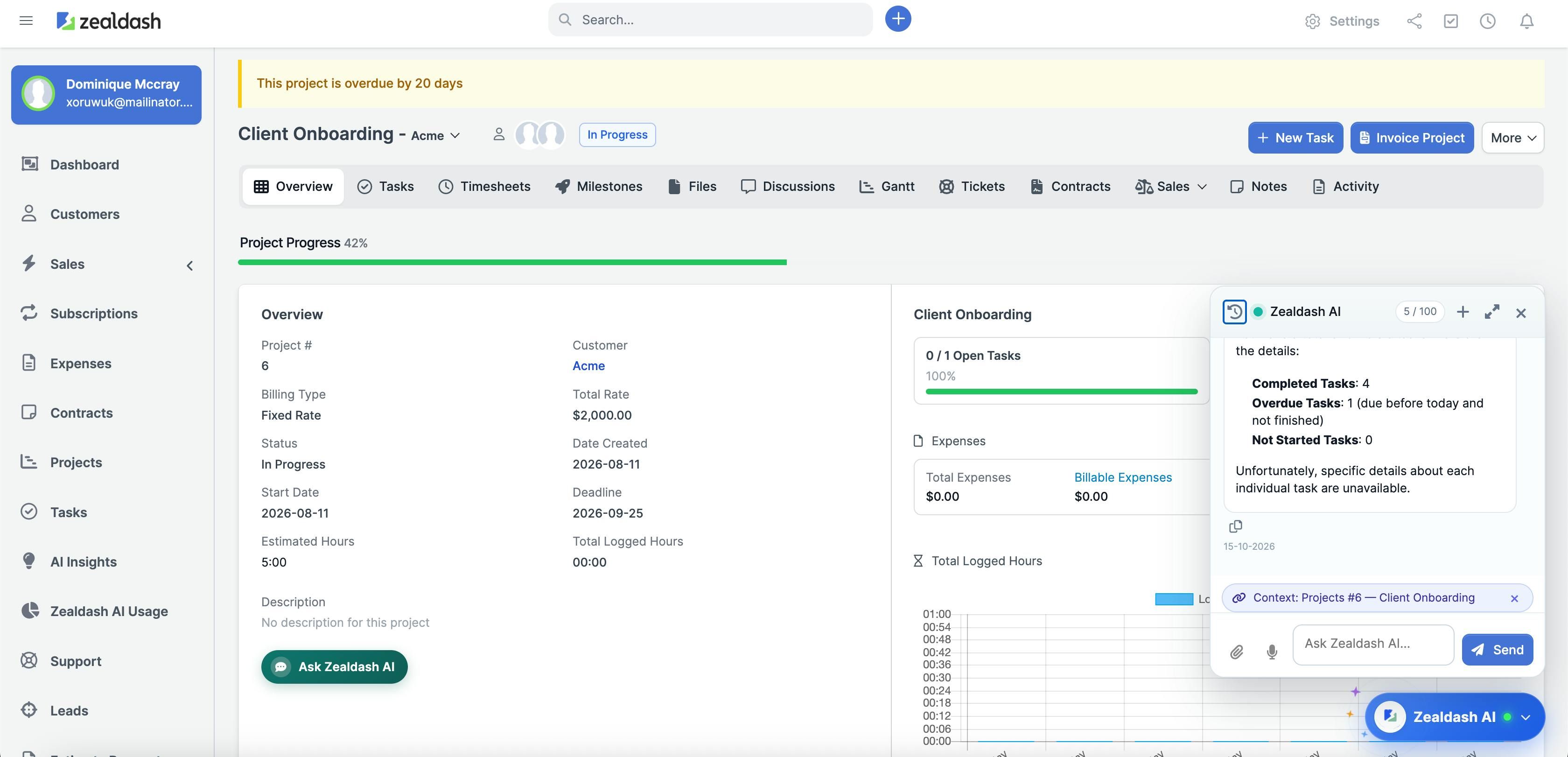The image size is (1568, 757).
Task: Click the microphone icon in AI chat
Action: pos(1272,652)
